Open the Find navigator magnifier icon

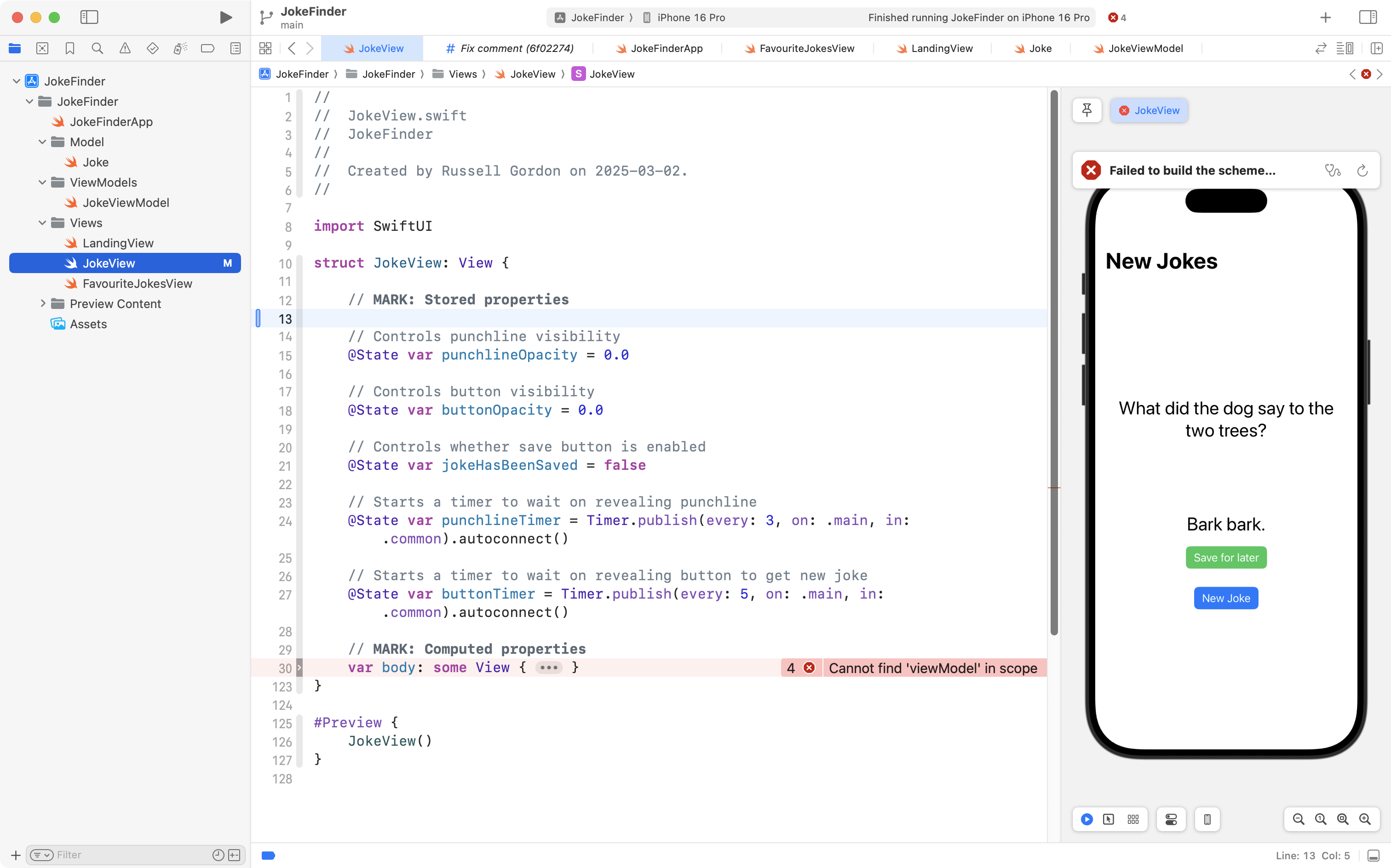[x=97, y=48]
